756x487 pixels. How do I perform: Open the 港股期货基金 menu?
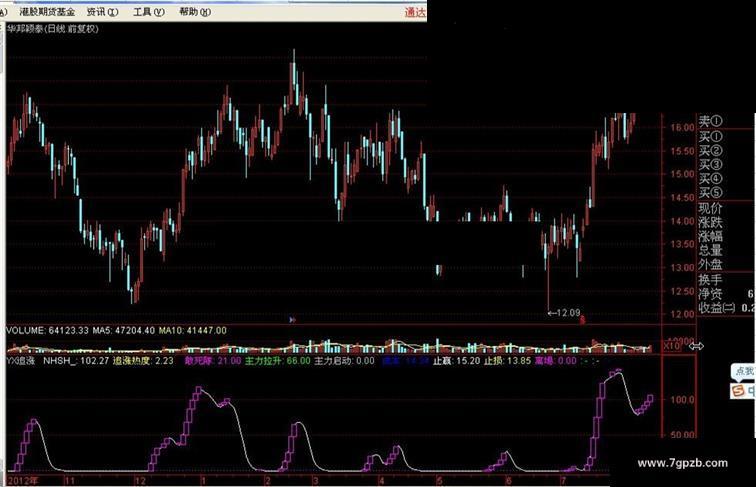pos(47,12)
